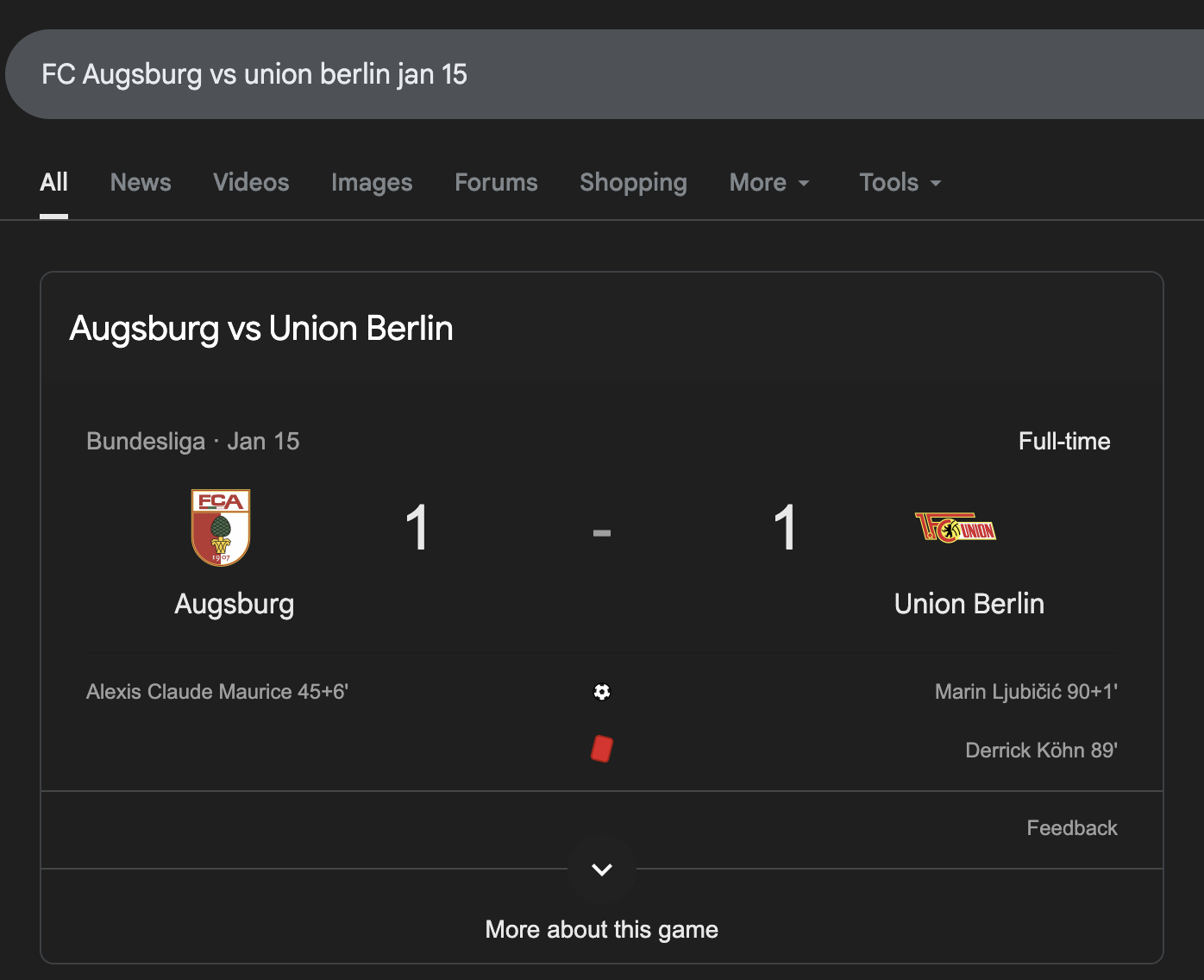The image size is (1204, 980).
Task: Open the More search filters dropdown
Action: click(769, 183)
